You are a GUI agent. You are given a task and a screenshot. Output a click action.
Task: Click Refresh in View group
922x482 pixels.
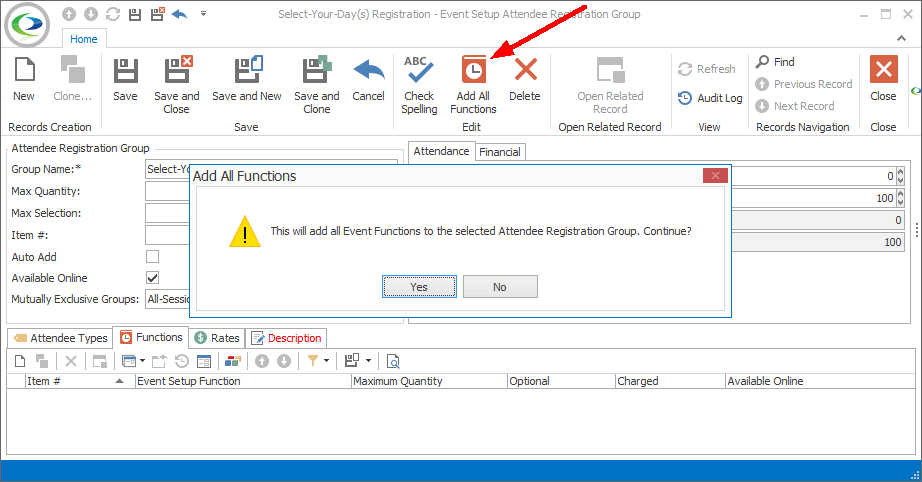[707, 69]
